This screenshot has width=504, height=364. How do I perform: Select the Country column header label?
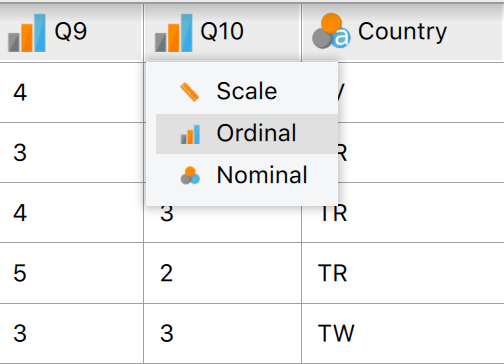pyautogui.click(x=402, y=32)
